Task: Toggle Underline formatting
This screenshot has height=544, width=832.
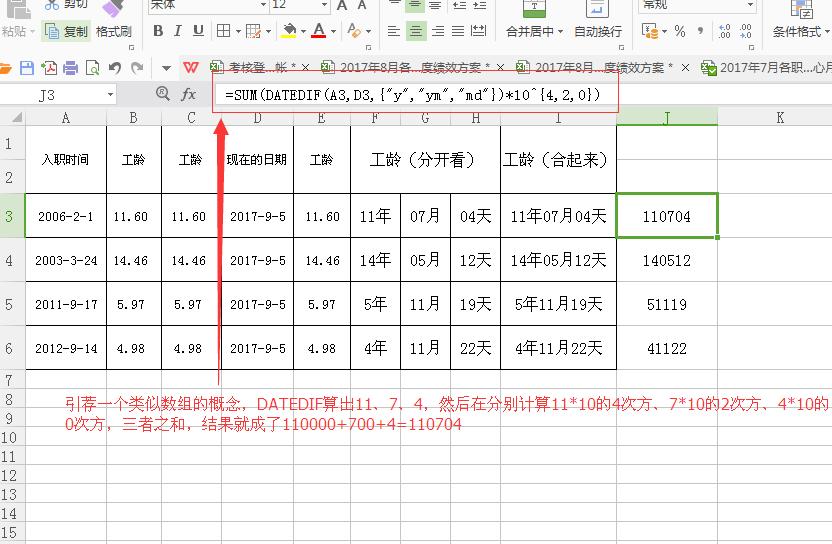Action: tap(198, 31)
